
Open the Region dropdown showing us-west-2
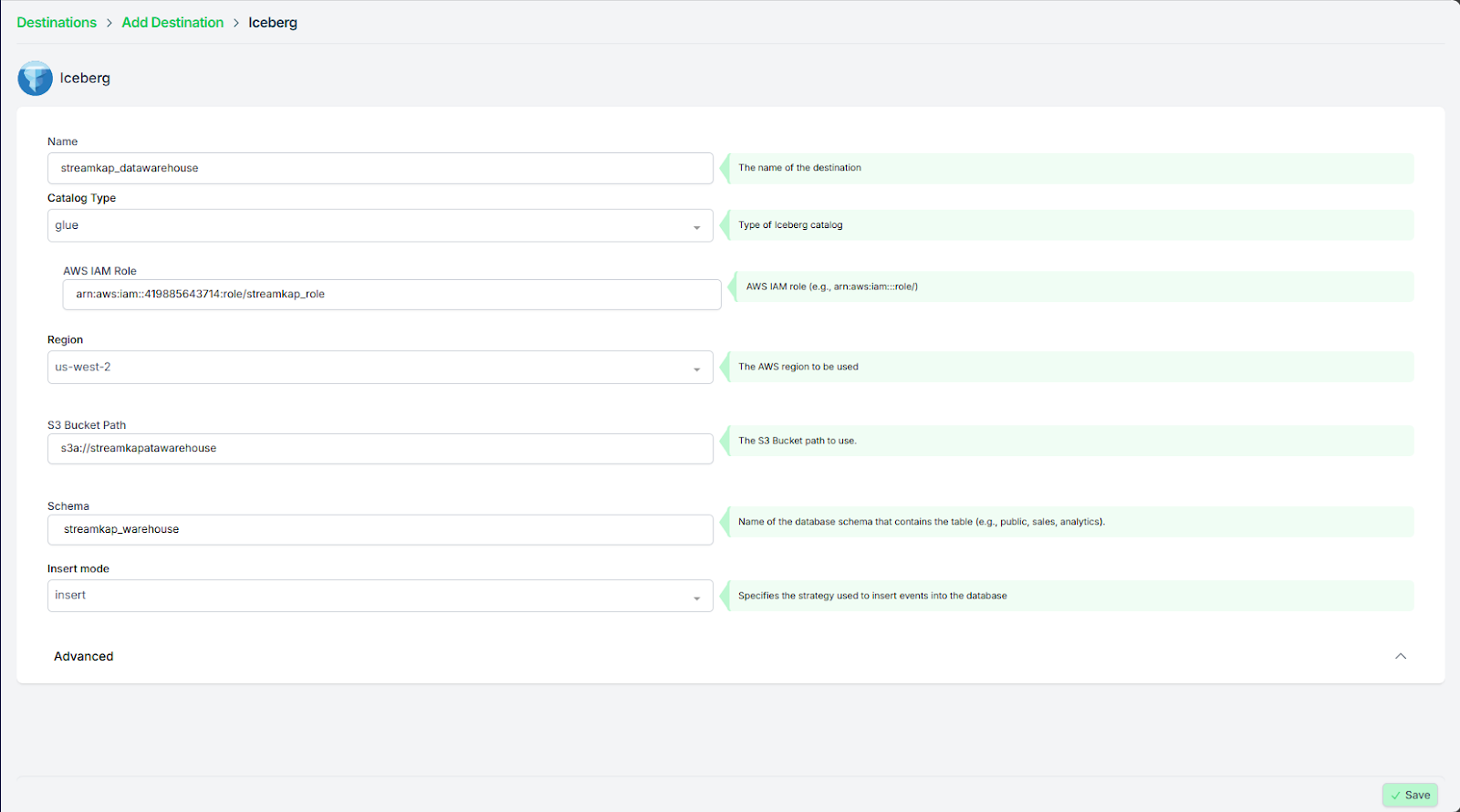pyautogui.click(x=381, y=368)
